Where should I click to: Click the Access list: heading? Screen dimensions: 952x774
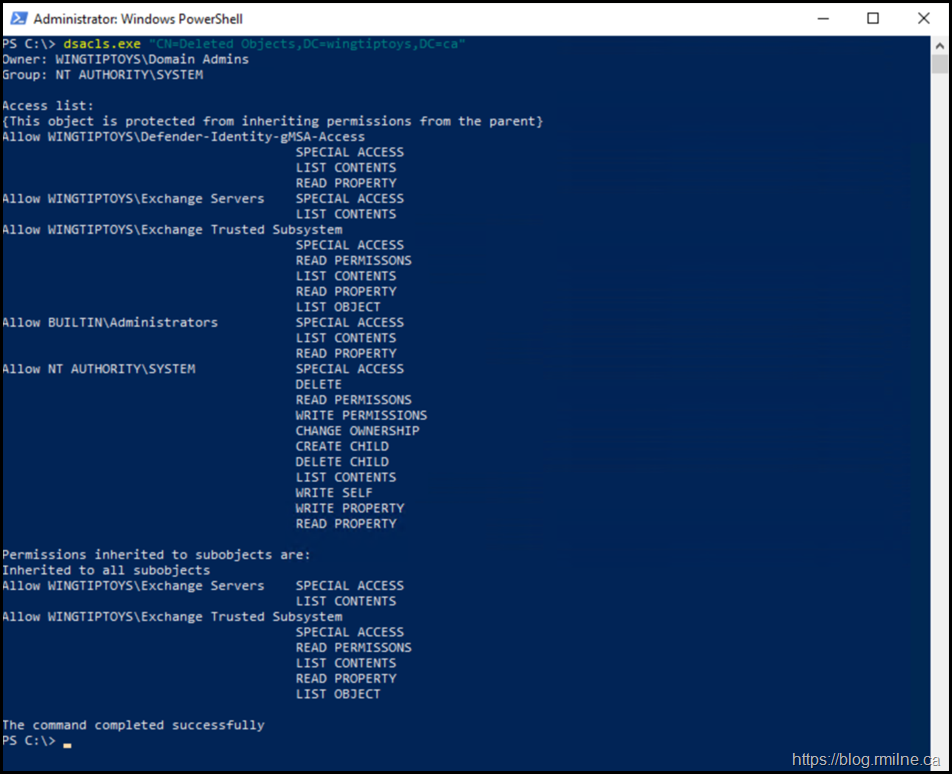48,106
